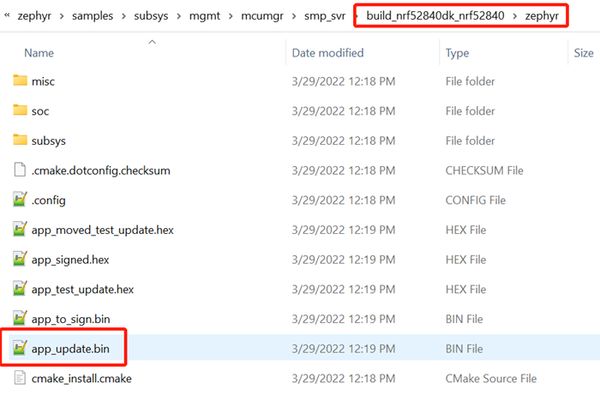The image size is (600, 395).
Task: Navigate to build_nrf52840dk_nrf52840 in address bar
Action: click(435, 16)
